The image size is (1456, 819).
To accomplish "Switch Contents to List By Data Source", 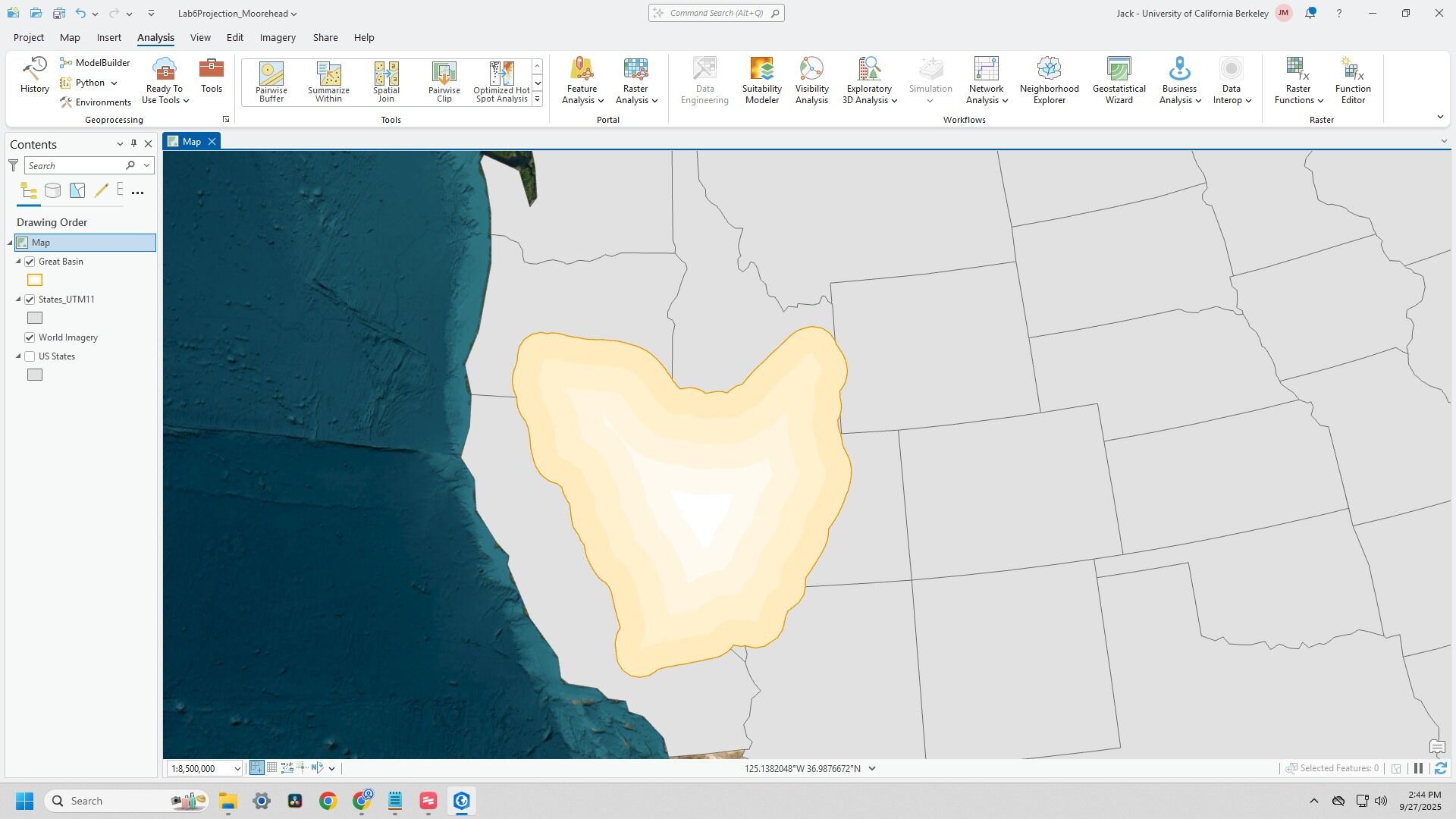I will (x=52, y=191).
